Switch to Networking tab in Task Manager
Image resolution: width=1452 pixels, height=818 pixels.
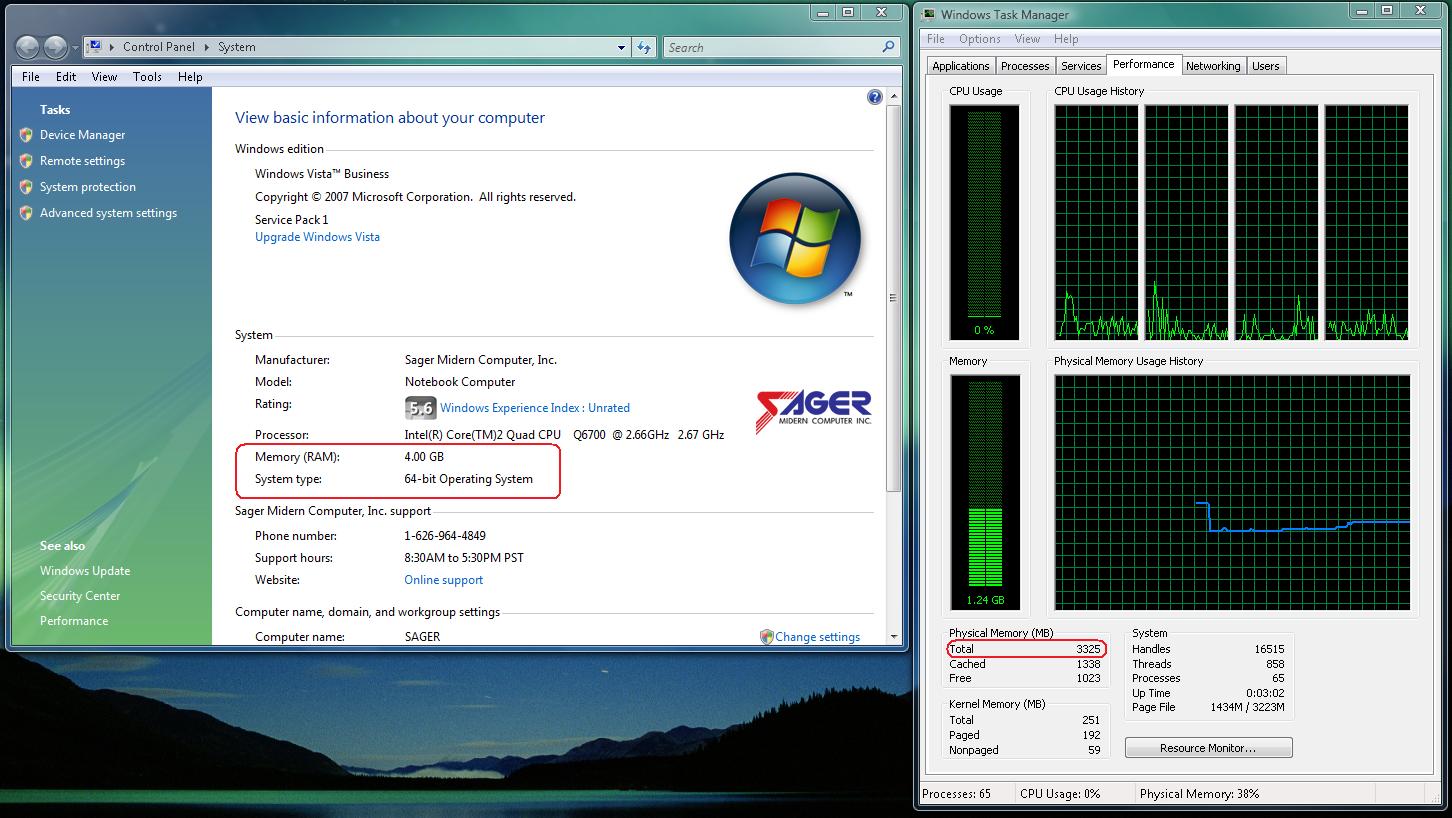click(1213, 66)
